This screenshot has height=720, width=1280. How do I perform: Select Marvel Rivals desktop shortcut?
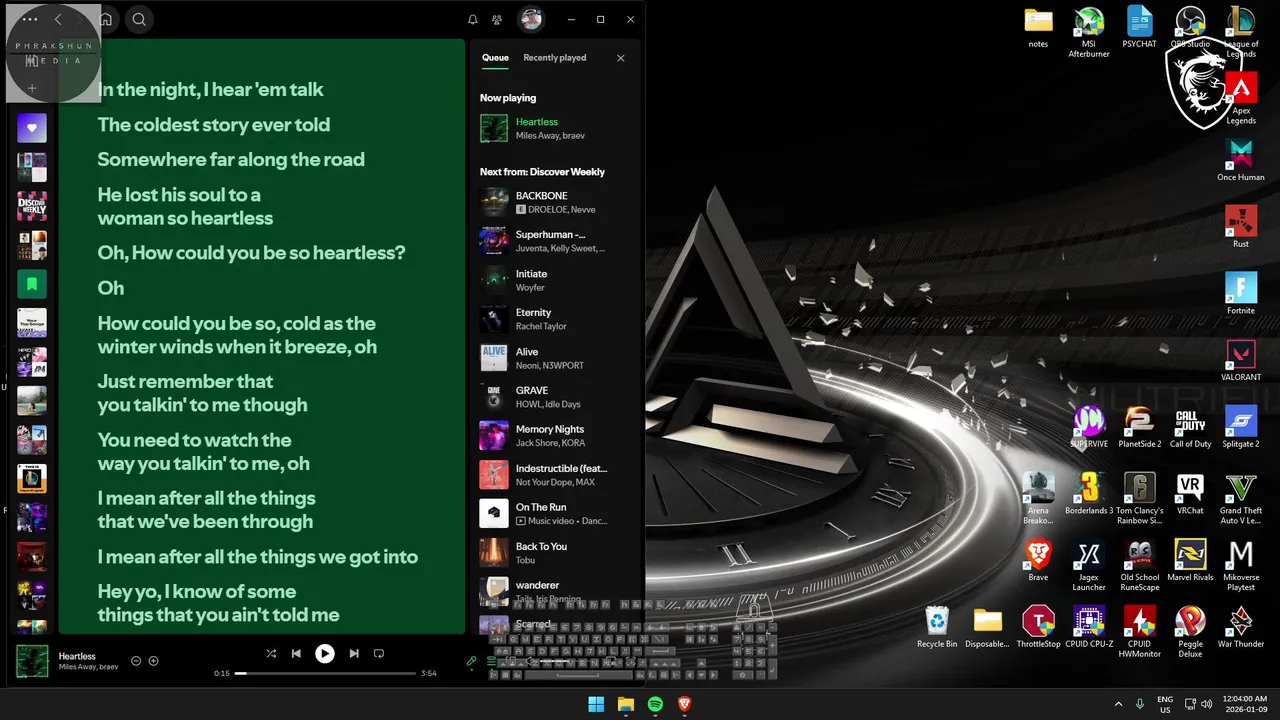1190,560
